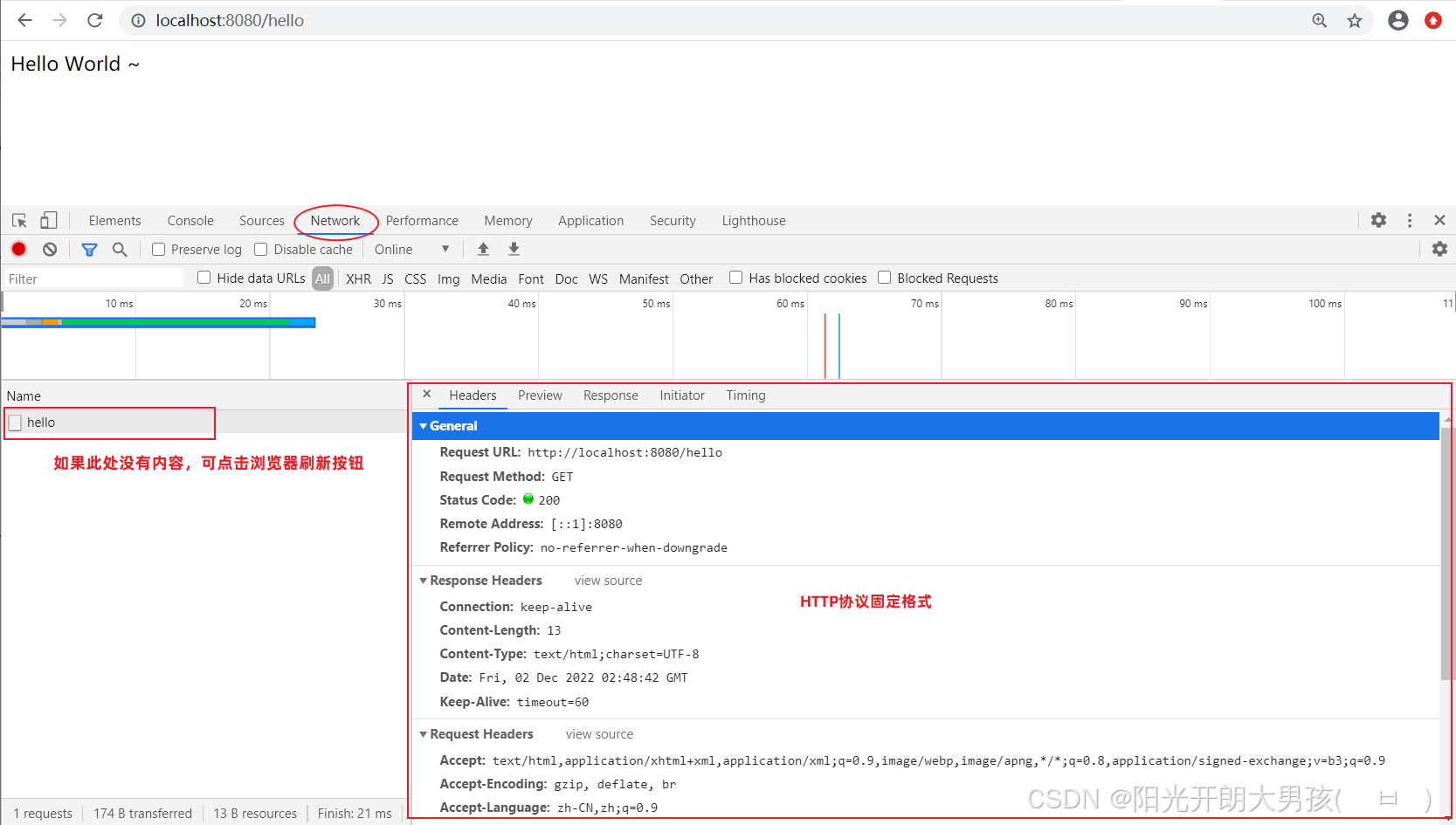Filter requests by Img
Image resolution: width=1456 pixels, height=825 pixels.
pos(448,278)
